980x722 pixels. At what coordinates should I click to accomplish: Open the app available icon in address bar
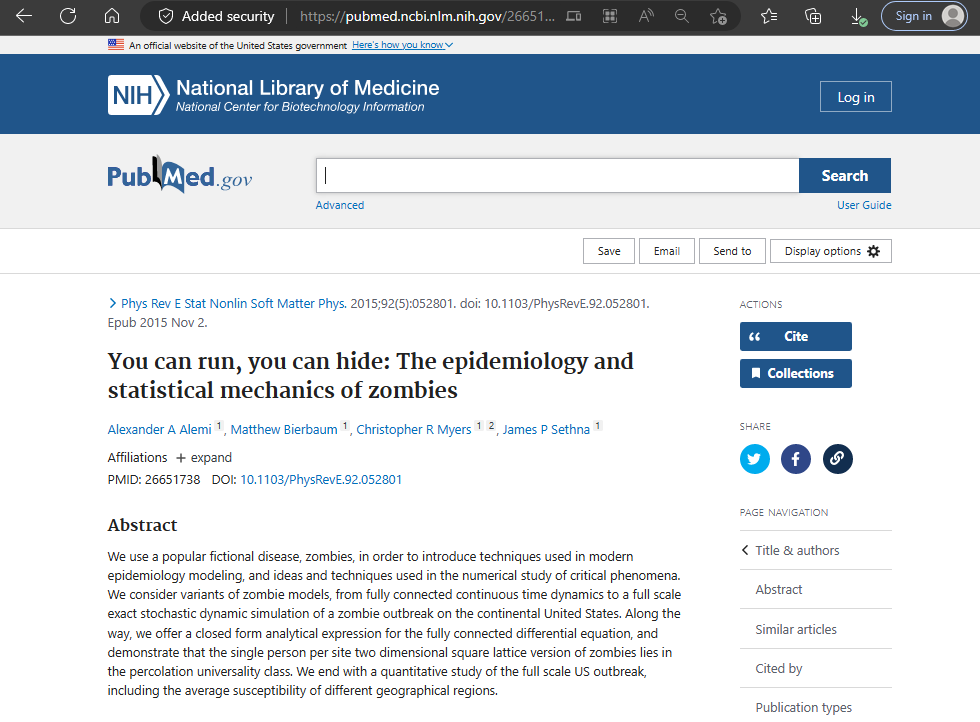[574, 16]
